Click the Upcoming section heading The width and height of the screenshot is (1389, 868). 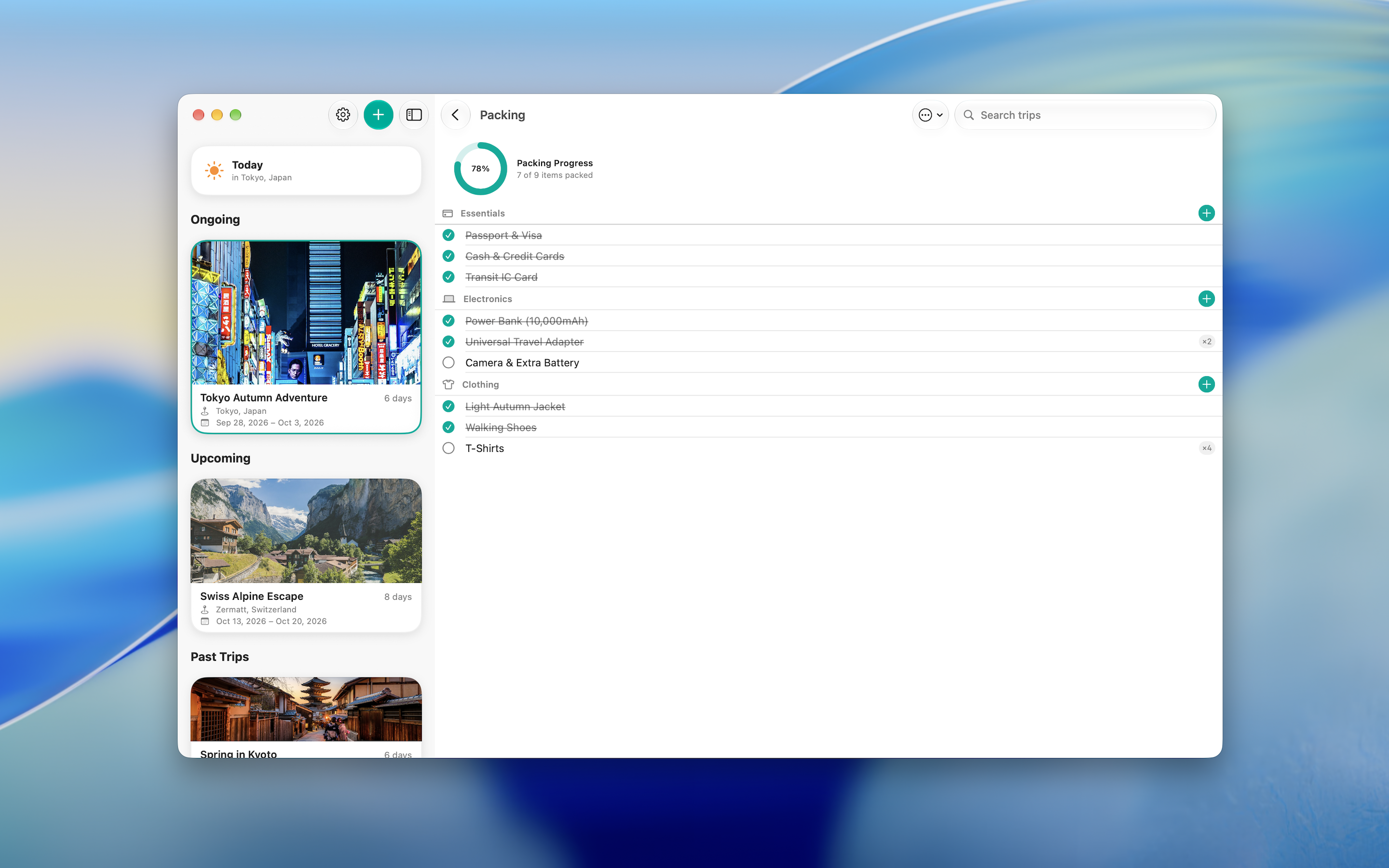point(220,459)
